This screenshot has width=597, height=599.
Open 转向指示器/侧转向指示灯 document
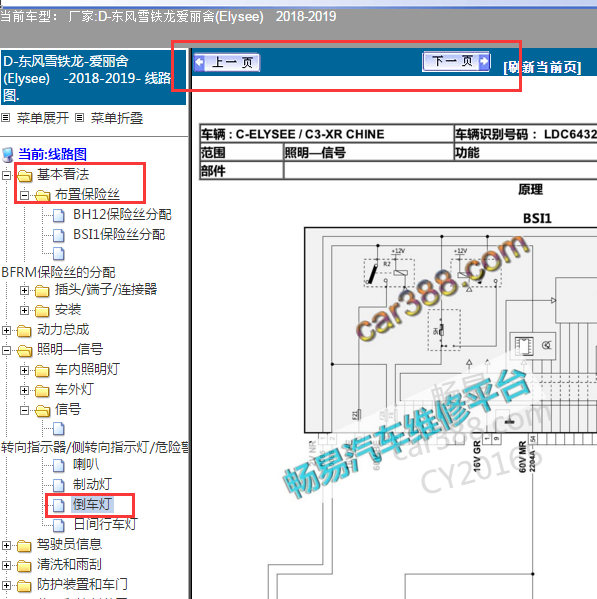[95, 447]
